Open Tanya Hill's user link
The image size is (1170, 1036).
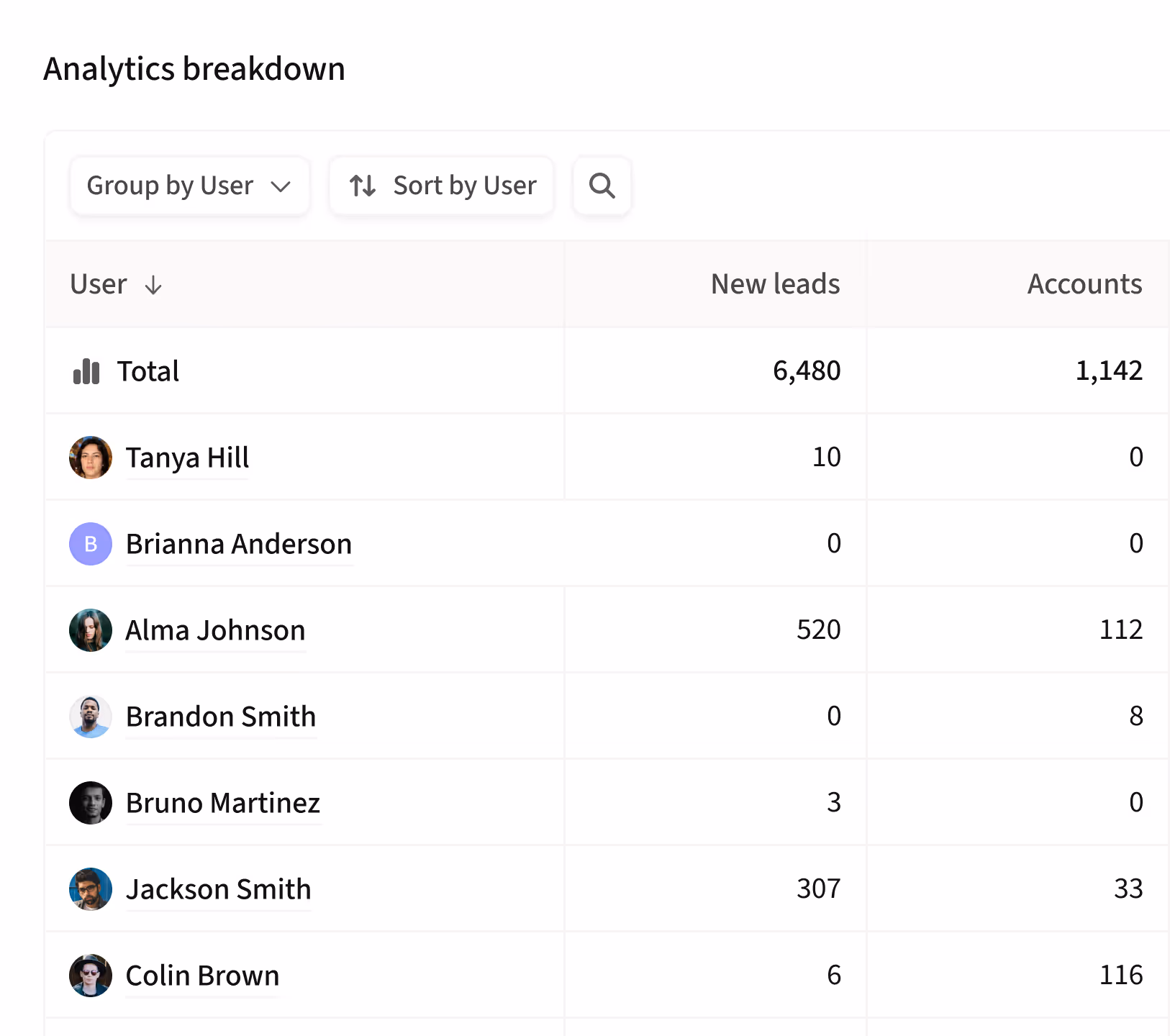pos(187,458)
